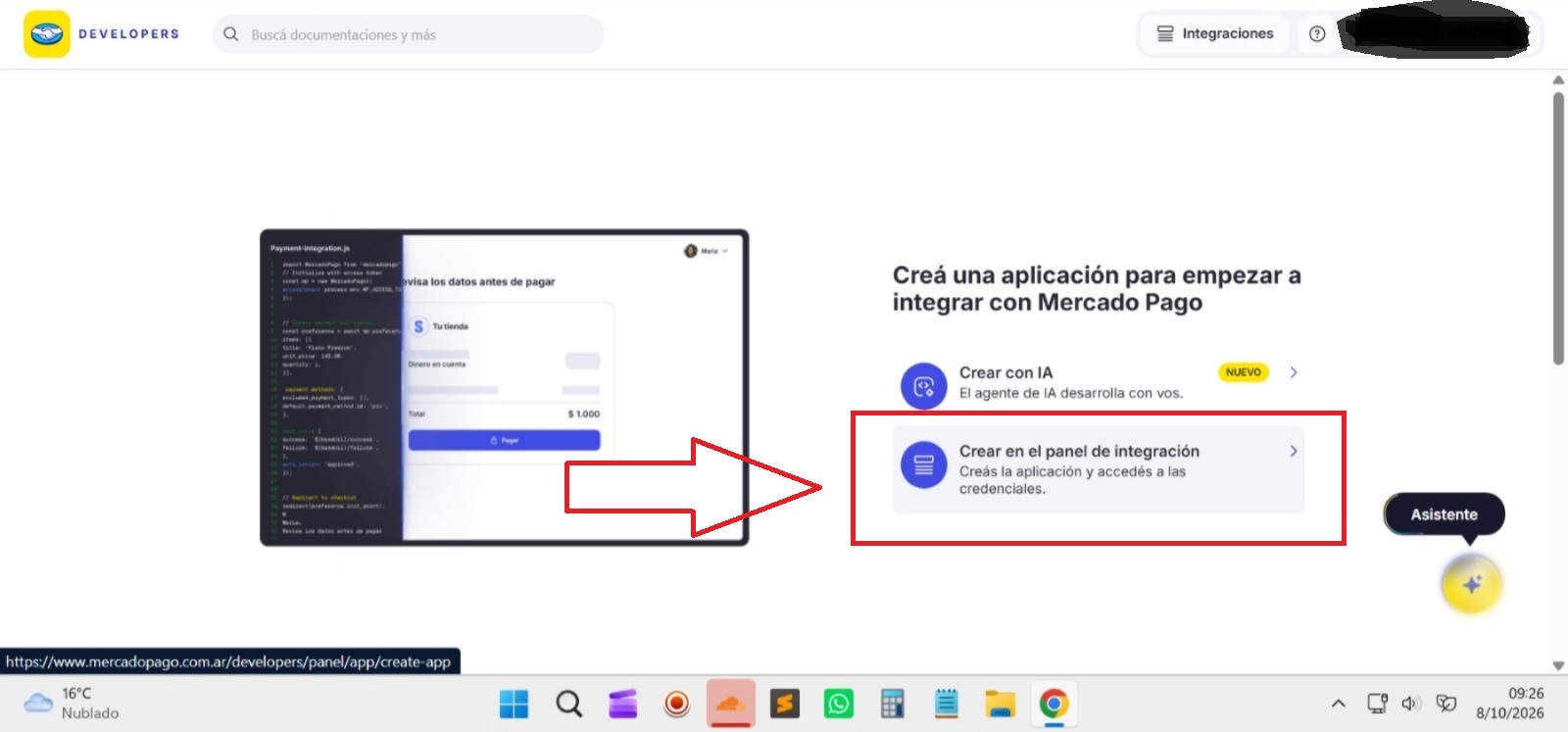1568x732 pixels.
Task: Click the 'Crear en el panel de integración' icon
Action: click(x=923, y=464)
